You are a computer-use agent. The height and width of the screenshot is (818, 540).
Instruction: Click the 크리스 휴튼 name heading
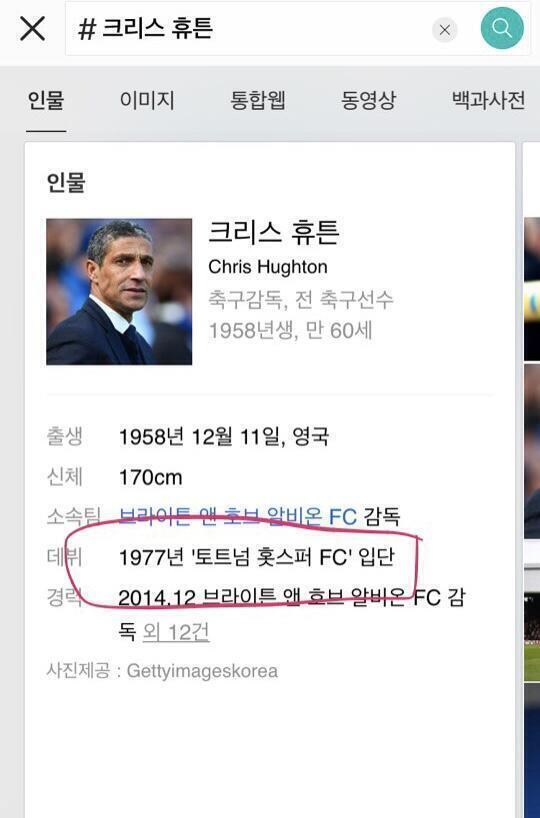click(274, 233)
